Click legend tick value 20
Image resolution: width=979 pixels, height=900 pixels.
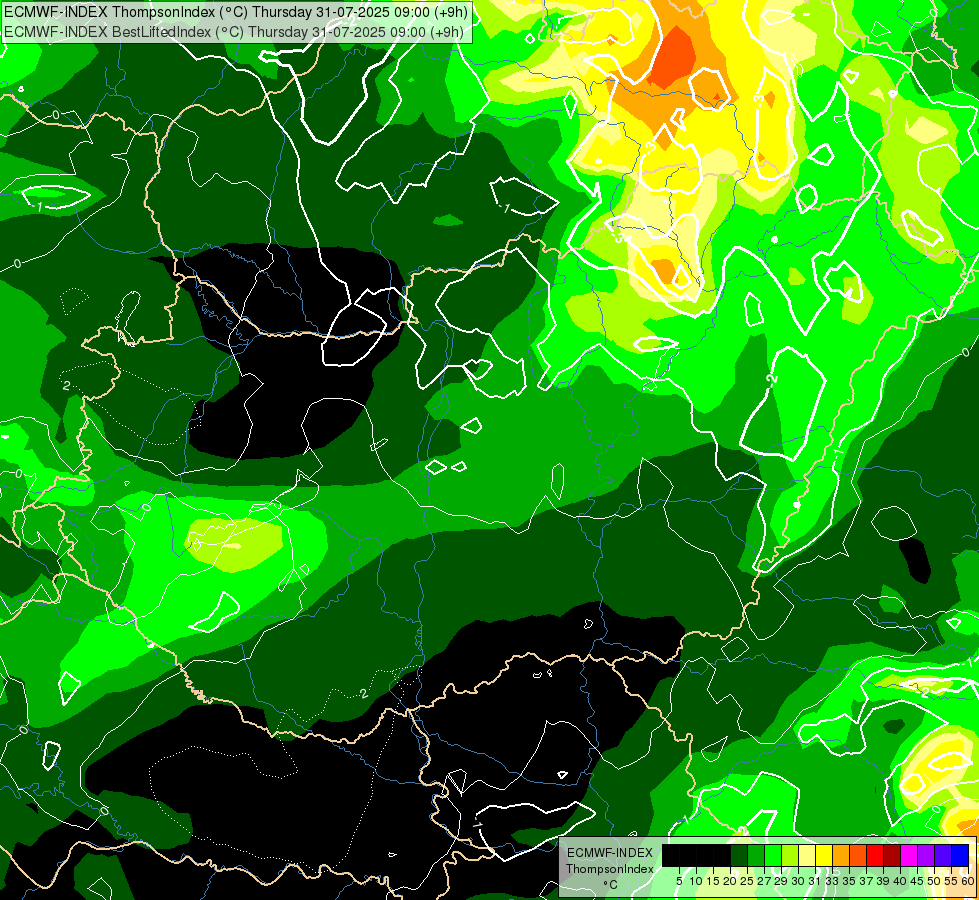pyautogui.click(x=730, y=881)
